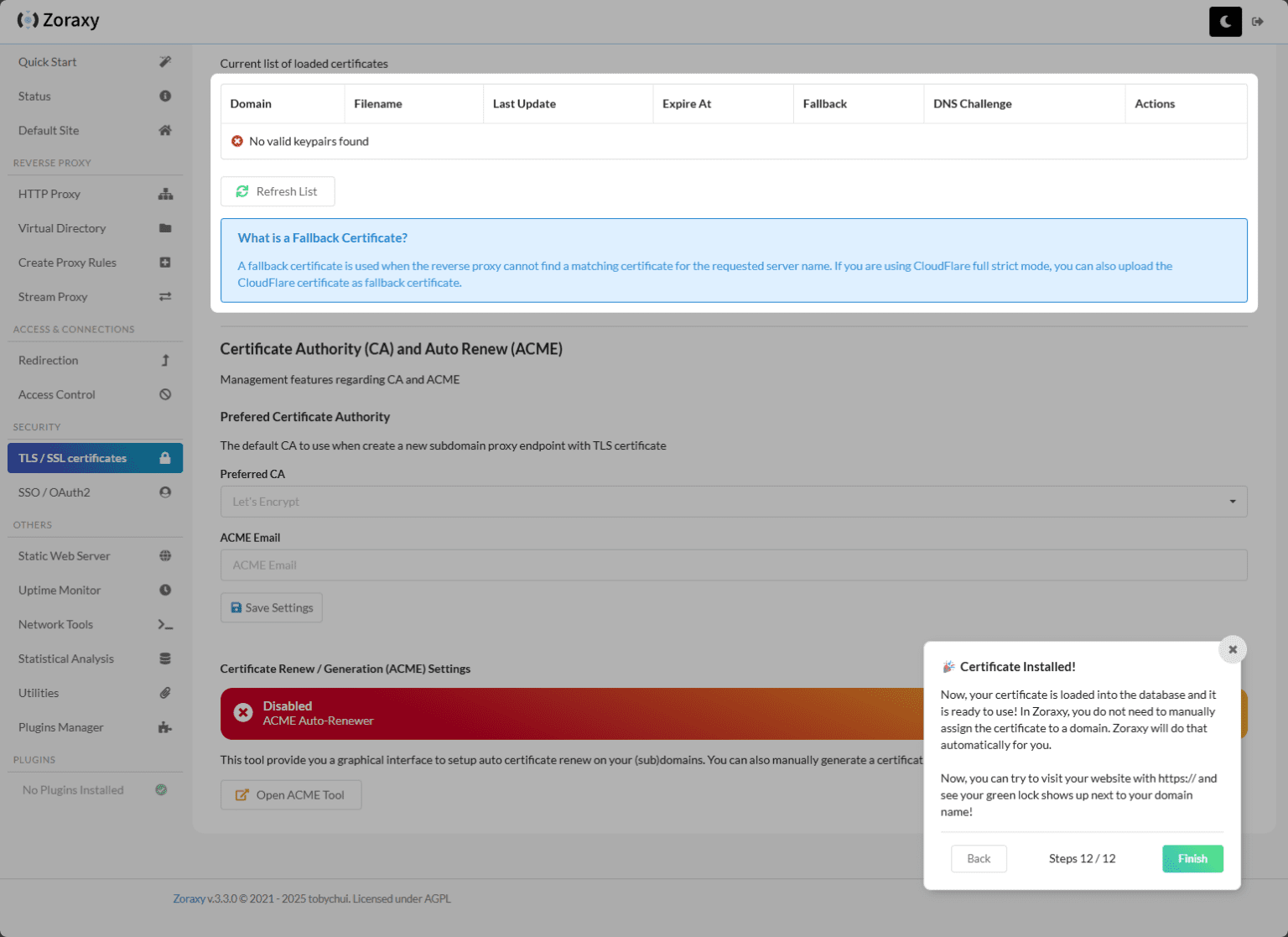Screen dimensions: 1288x937
Task: Select the Default Site home icon
Action: coord(165,130)
